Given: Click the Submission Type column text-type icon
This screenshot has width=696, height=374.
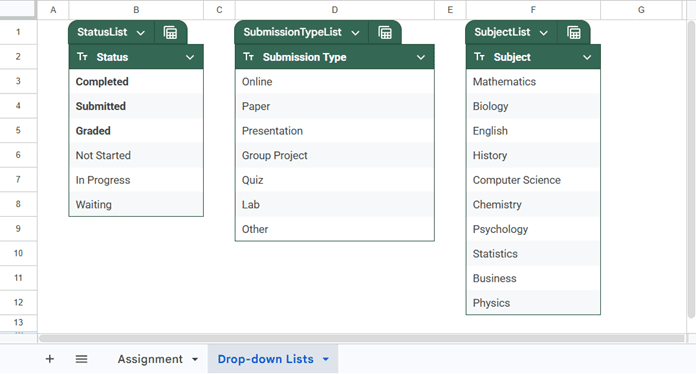Looking at the screenshot, I should [249, 57].
